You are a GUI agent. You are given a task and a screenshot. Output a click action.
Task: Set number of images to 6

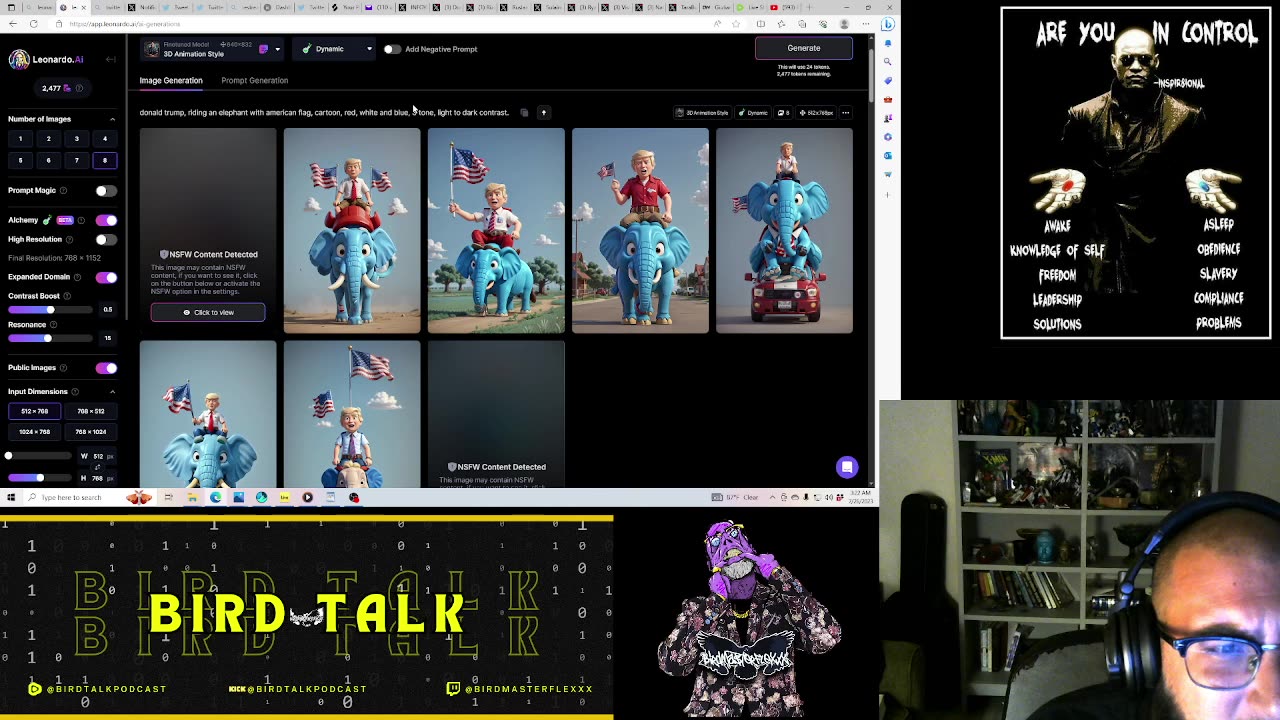pos(48,160)
